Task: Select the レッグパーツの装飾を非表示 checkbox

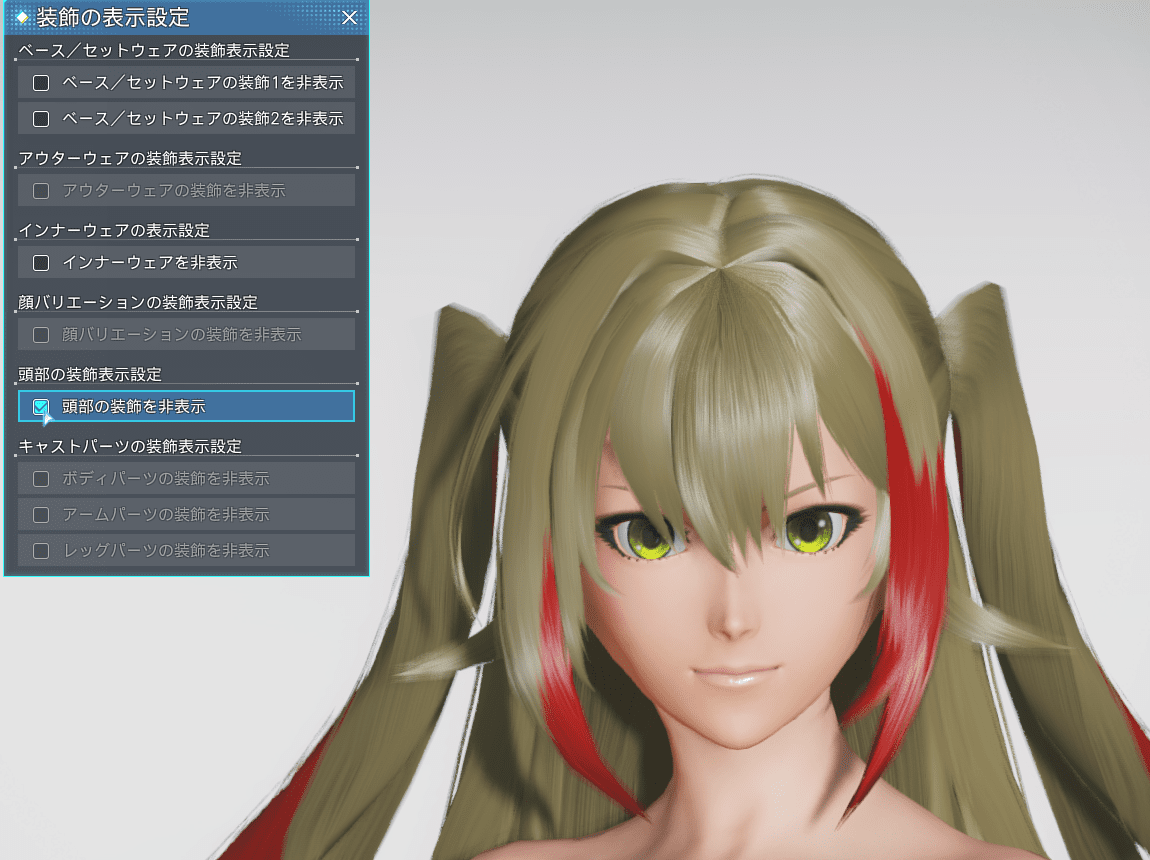Action: 41,551
